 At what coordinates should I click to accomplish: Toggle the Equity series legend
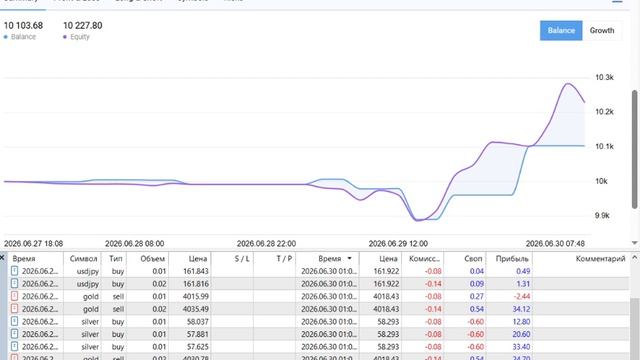click(x=76, y=37)
